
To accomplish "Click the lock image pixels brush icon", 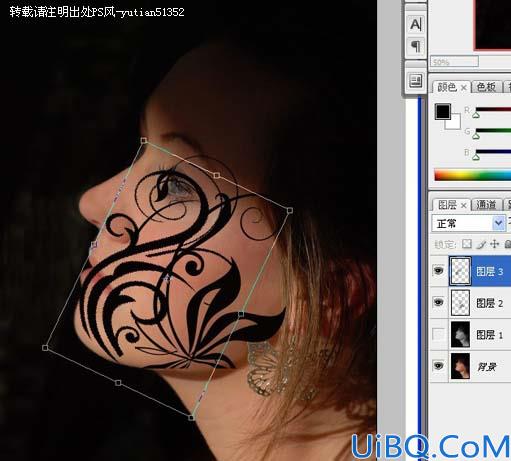I will tap(481, 244).
